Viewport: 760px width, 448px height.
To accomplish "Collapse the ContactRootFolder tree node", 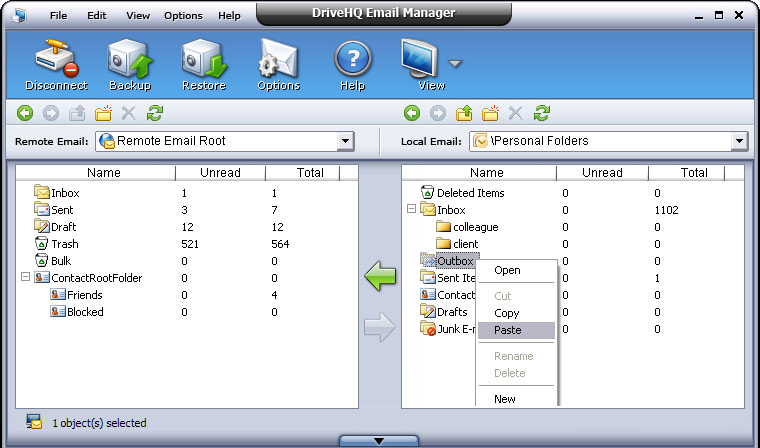I will [x=26, y=278].
